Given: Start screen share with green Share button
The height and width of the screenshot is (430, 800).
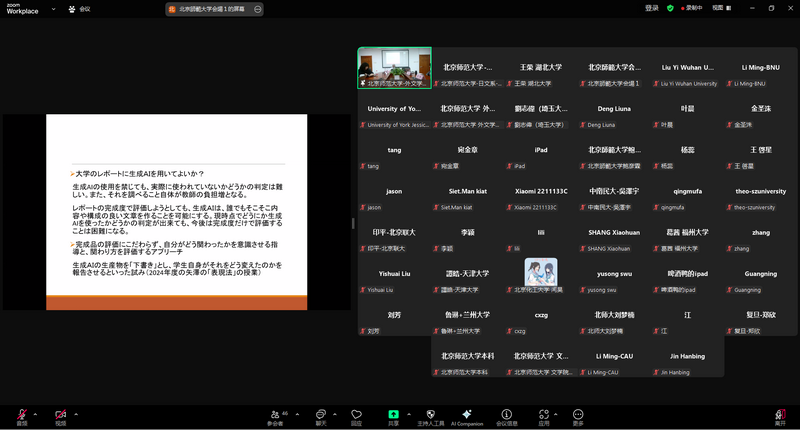Looking at the screenshot, I should 393,414.
